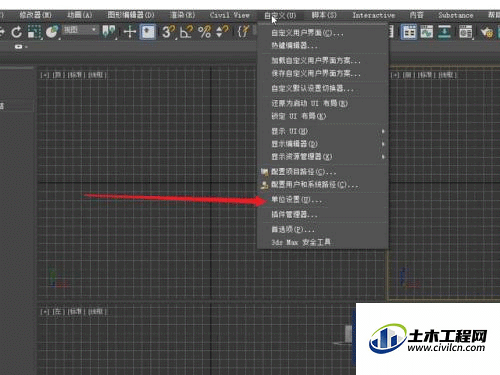Click [线框] label in front viewport

point(447,75)
